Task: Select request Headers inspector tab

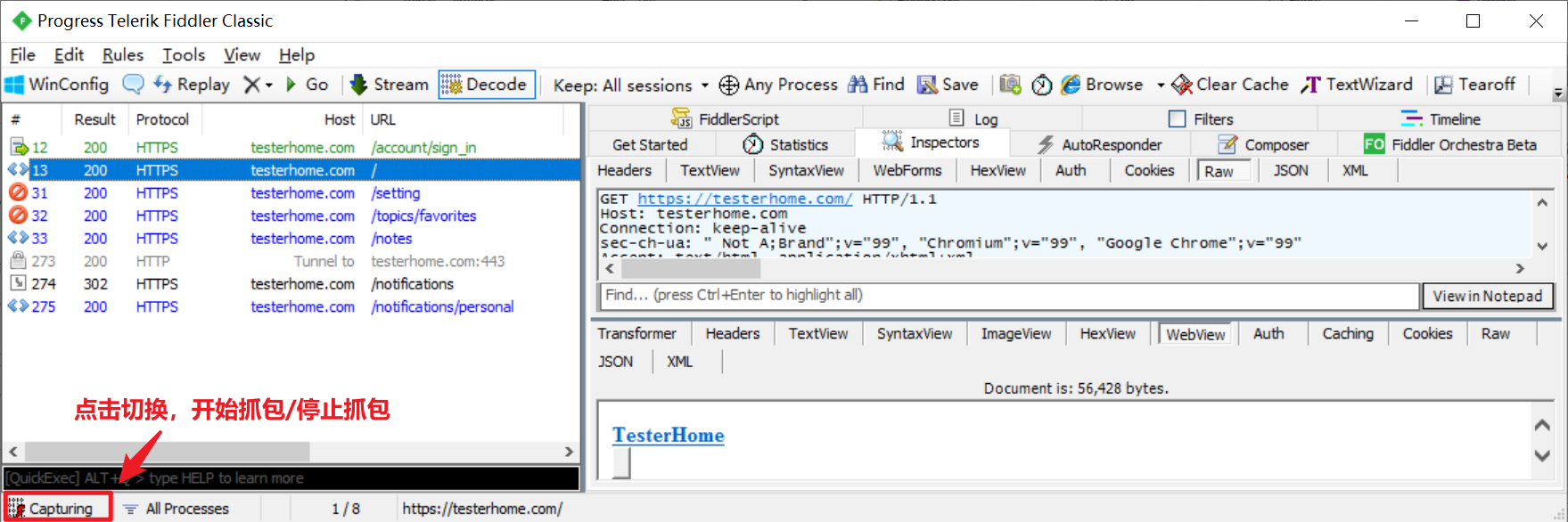Action: pos(624,170)
